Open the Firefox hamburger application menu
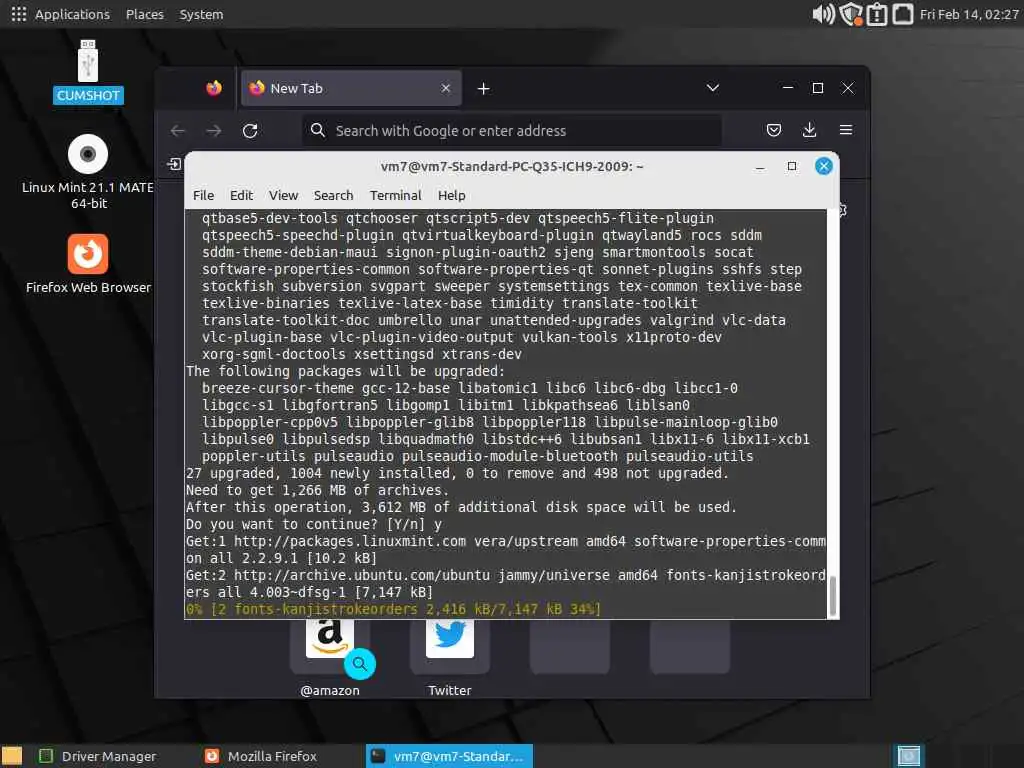The width and height of the screenshot is (1024, 768). coord(846,130)
